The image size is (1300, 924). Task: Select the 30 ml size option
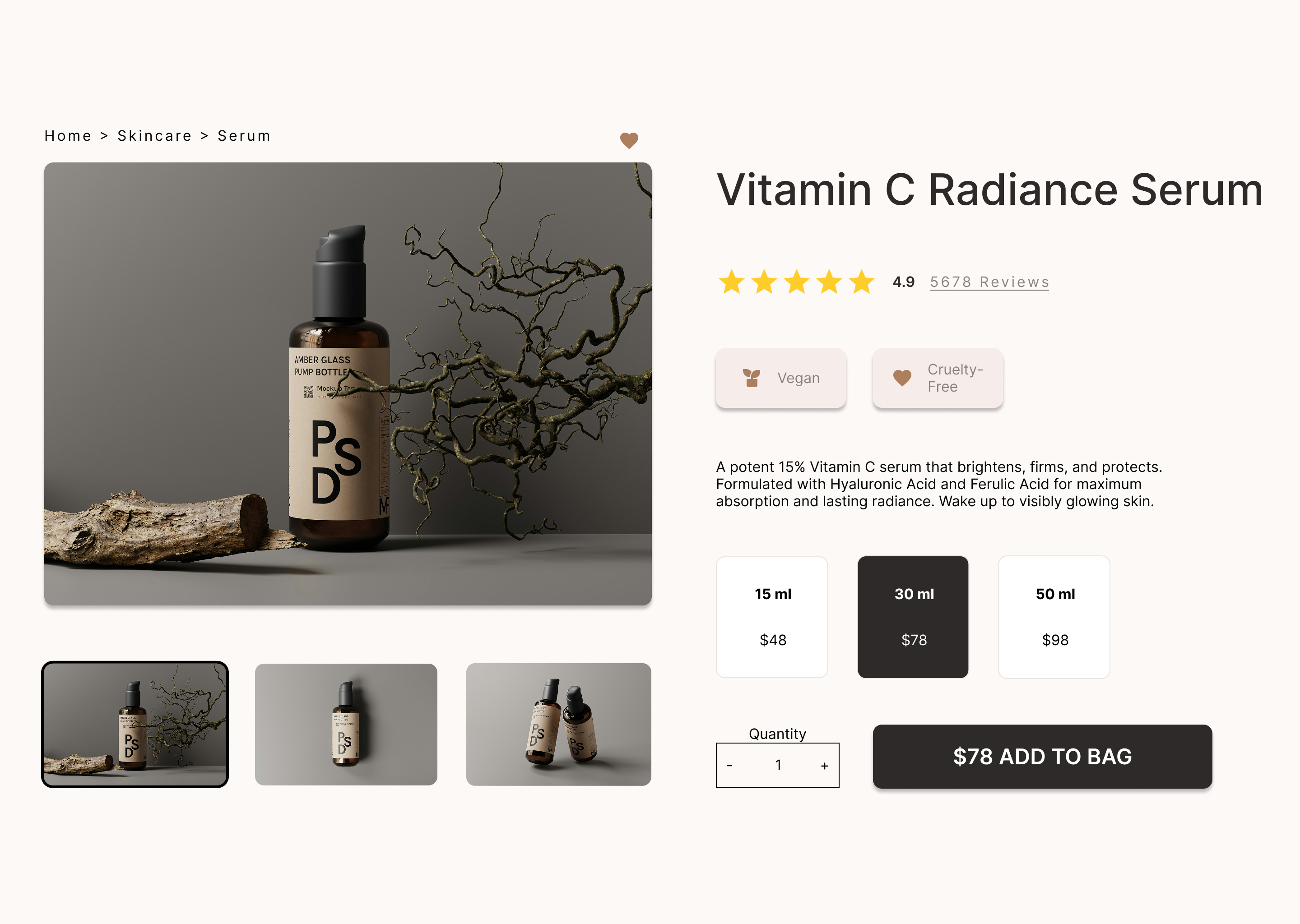pos(913,617)
